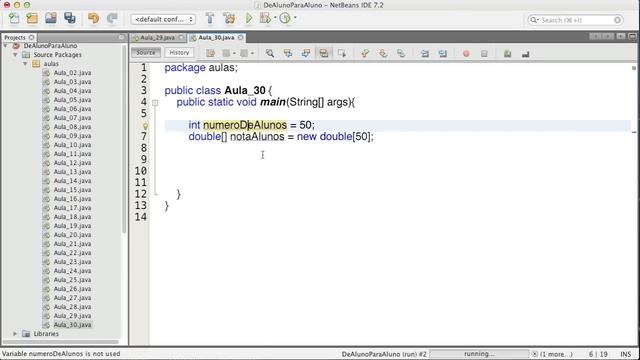Select Aula_30.java in the Projects tree
The image size is (640, 360).
pyautogui.click(x=72, y=324)
